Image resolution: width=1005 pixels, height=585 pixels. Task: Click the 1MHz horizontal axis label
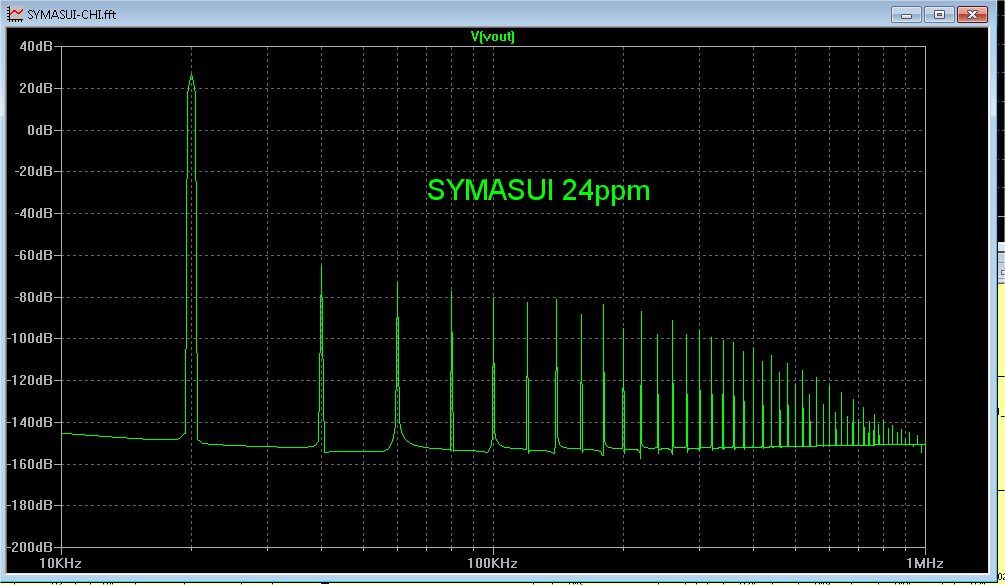point(924,563)
